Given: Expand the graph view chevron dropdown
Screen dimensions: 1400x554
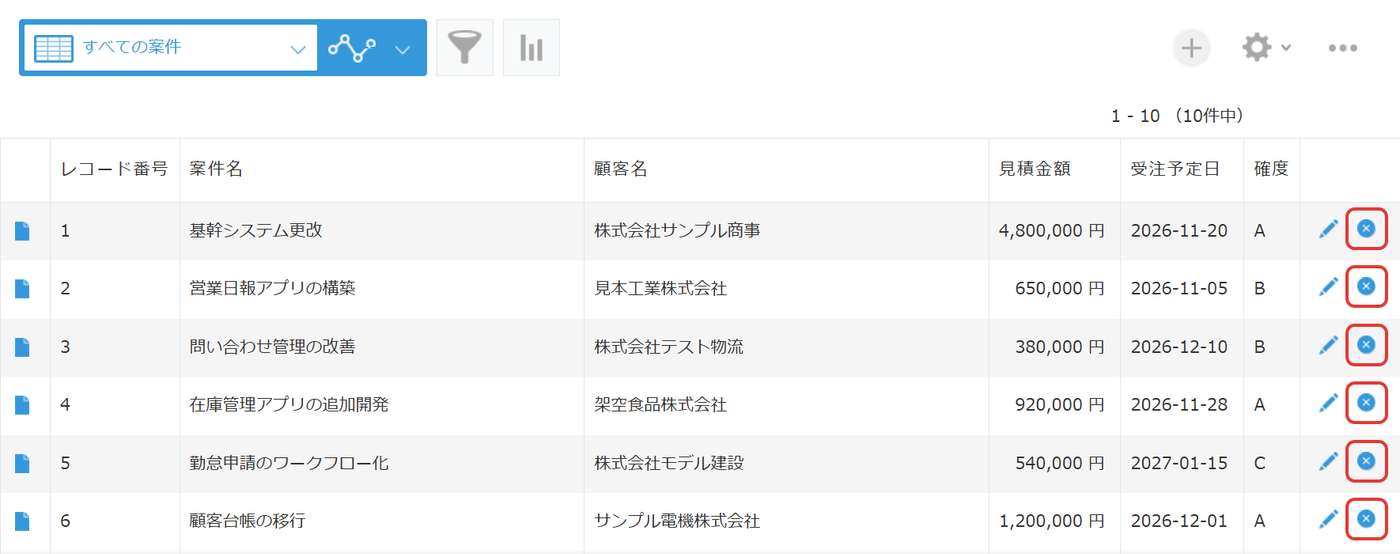Looking at the screenshot, I should 402,48.
